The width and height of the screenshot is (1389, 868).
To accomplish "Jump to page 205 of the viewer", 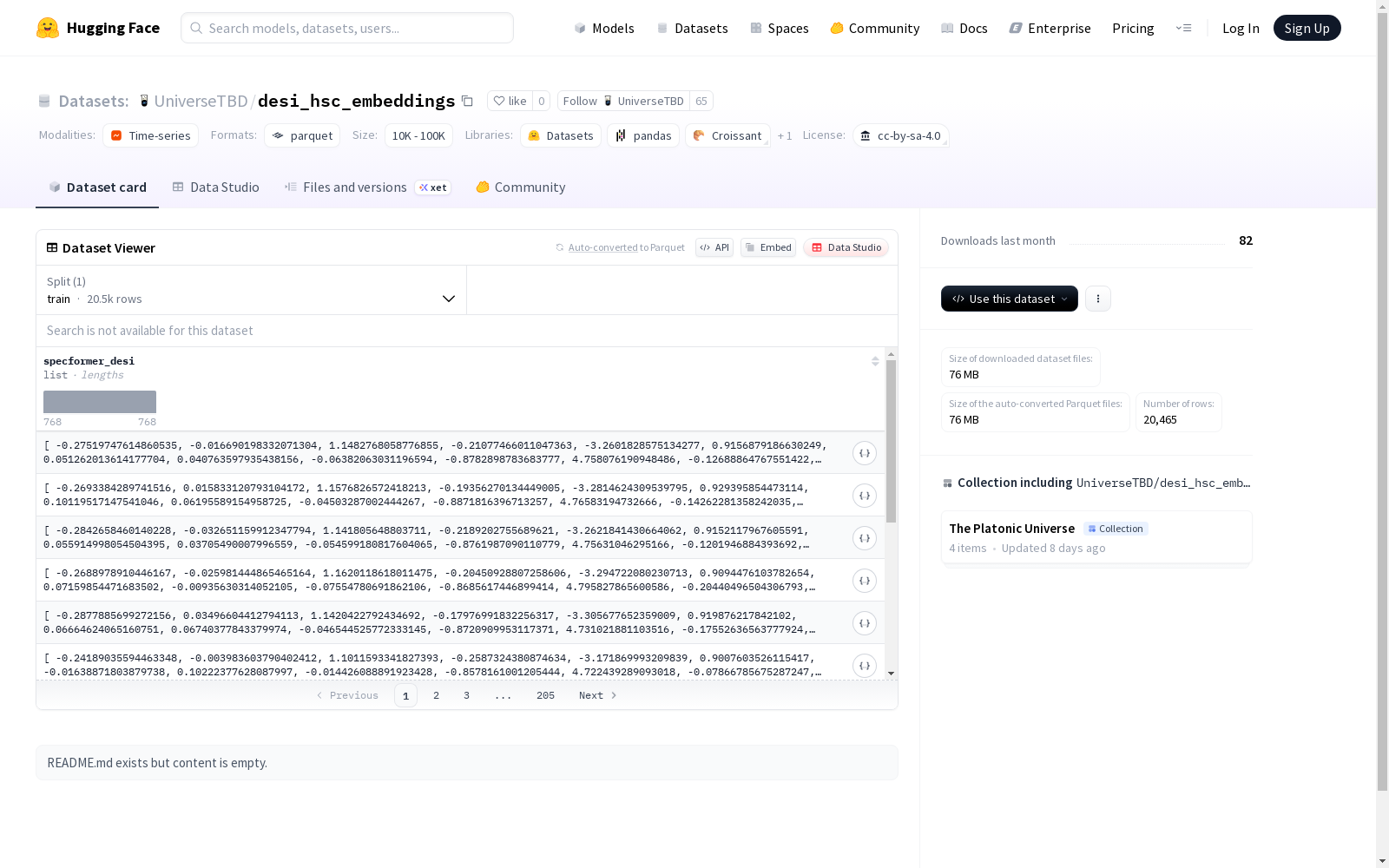I will [545, 695].
